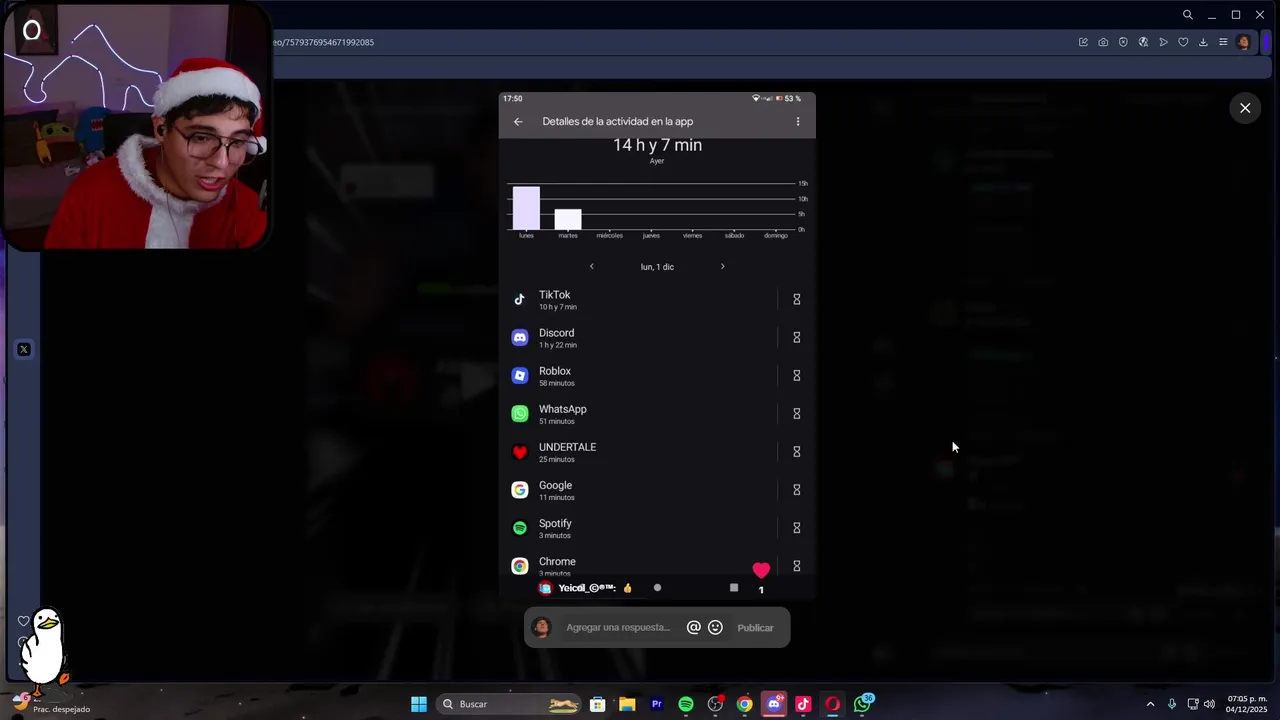
Task: Open WhatsApp from the taskbar
Action: point(862,704)
